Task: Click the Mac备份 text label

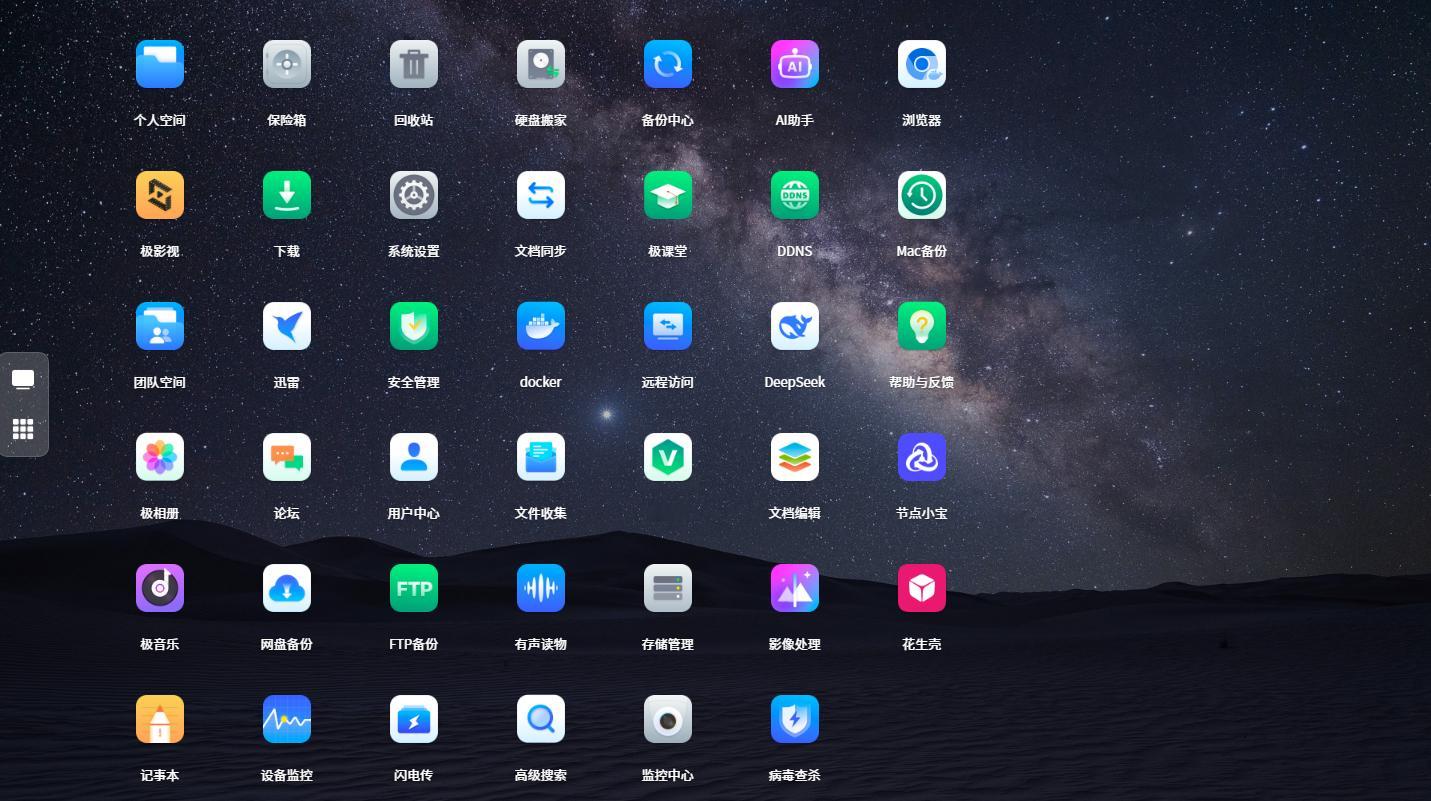Action: 922,251
